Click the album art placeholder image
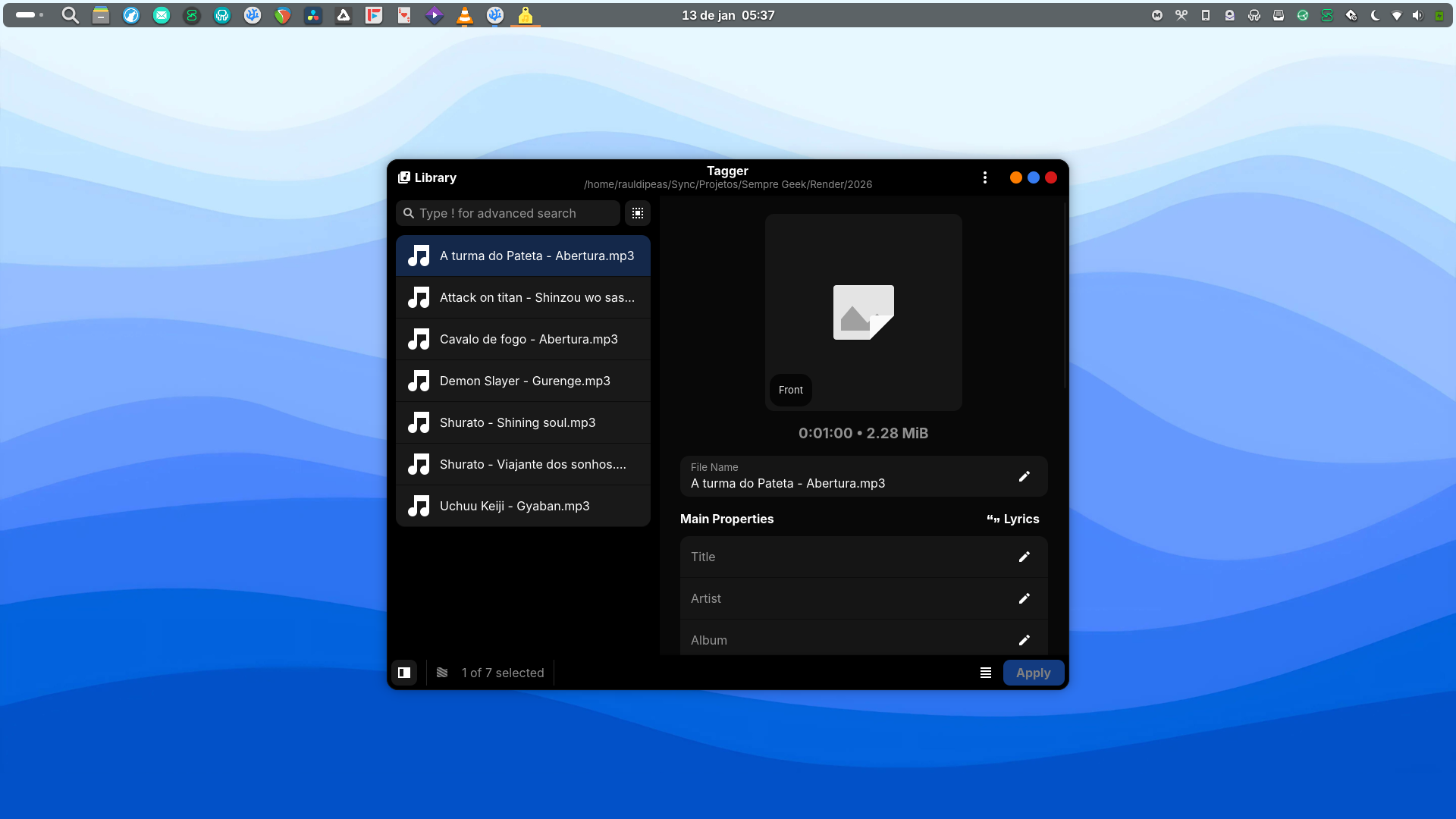Viewport: 1456px width, 819px height. click(x=863, y=312)
